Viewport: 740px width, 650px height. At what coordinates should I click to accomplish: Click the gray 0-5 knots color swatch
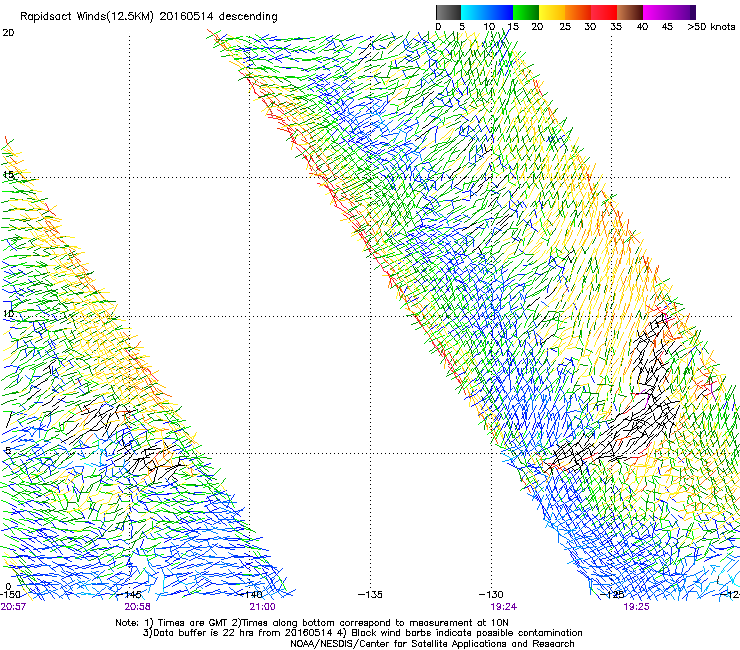[x=448, y=12]
